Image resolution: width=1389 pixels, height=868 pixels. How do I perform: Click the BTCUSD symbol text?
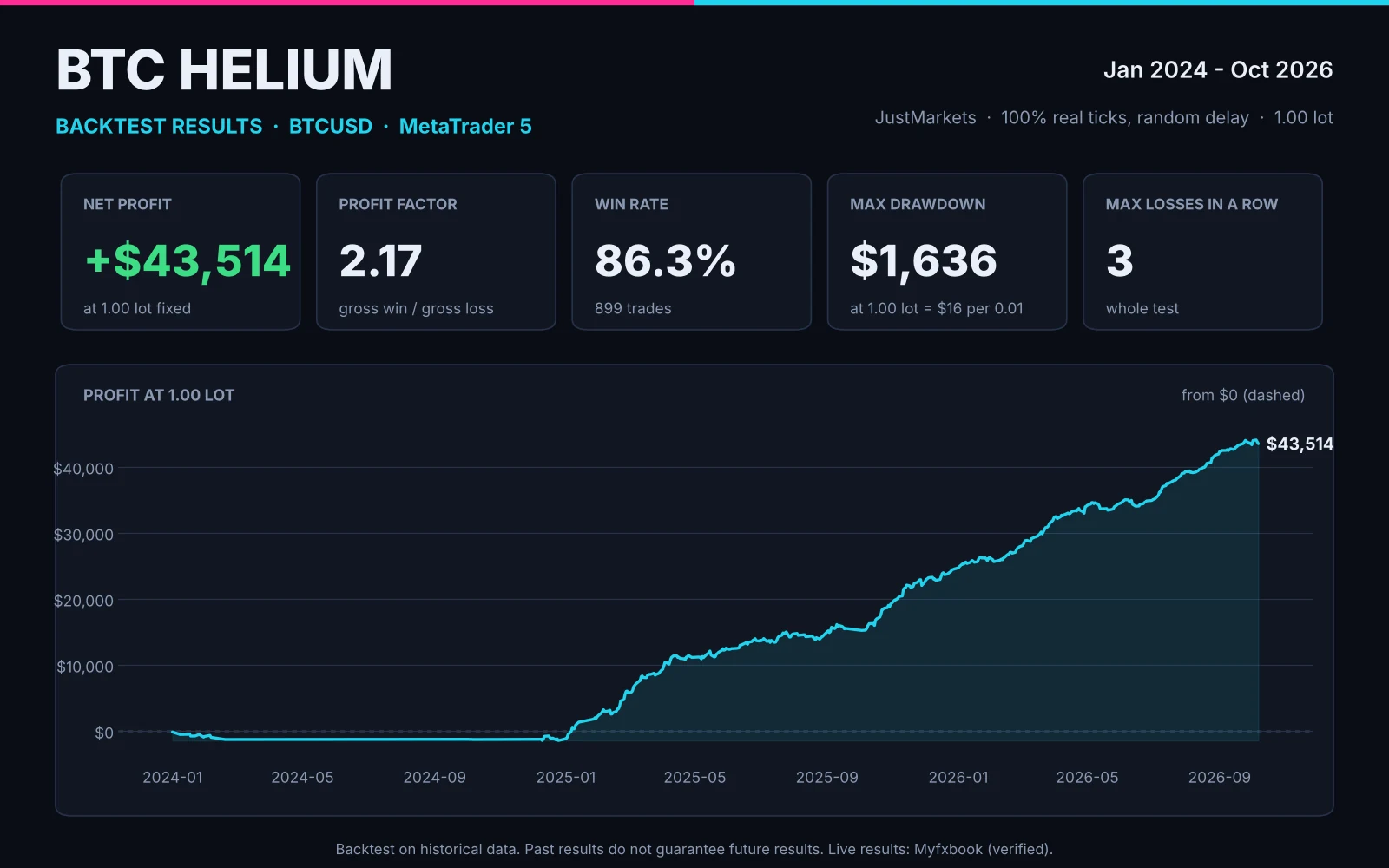[x=331, y=126]
